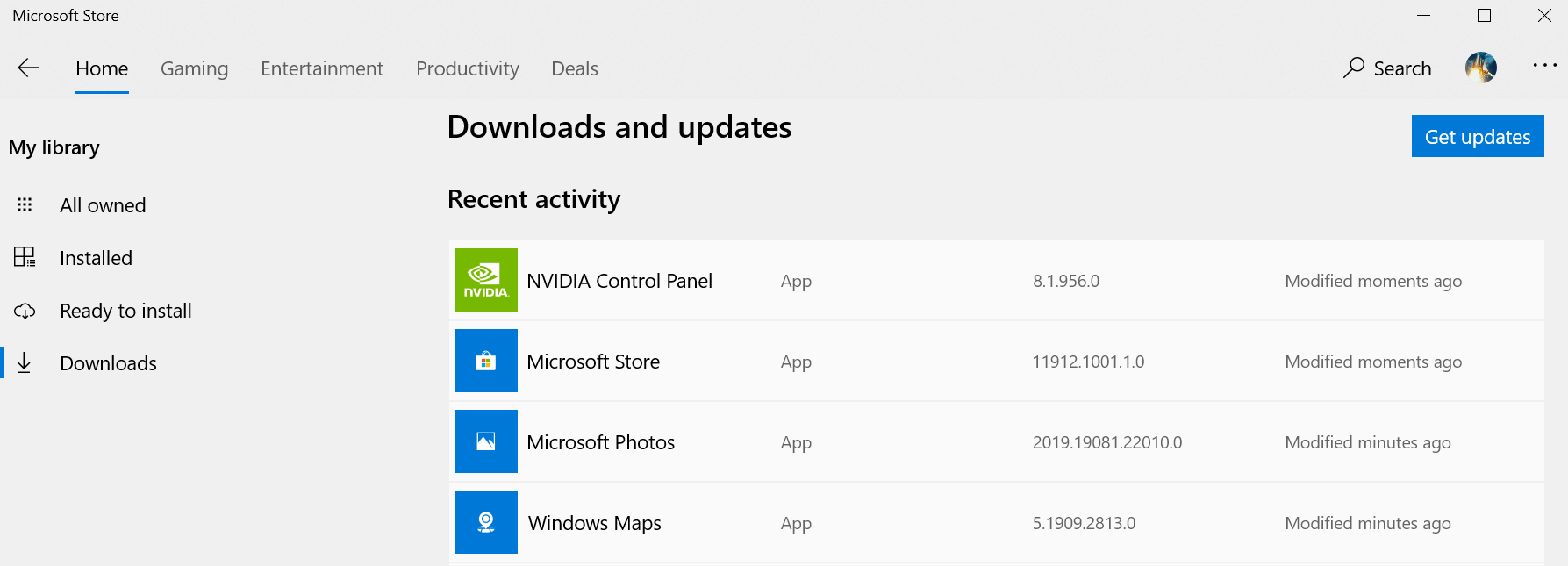Click the App type label for Windows Maps
Image resolution: width=1568 pixels, height=566 pixels.
[796, 524]
